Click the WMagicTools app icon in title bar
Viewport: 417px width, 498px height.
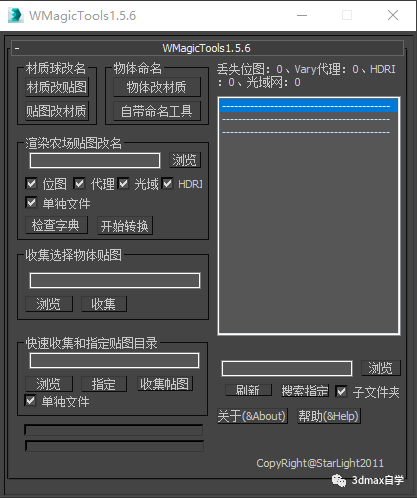point(15,15)
